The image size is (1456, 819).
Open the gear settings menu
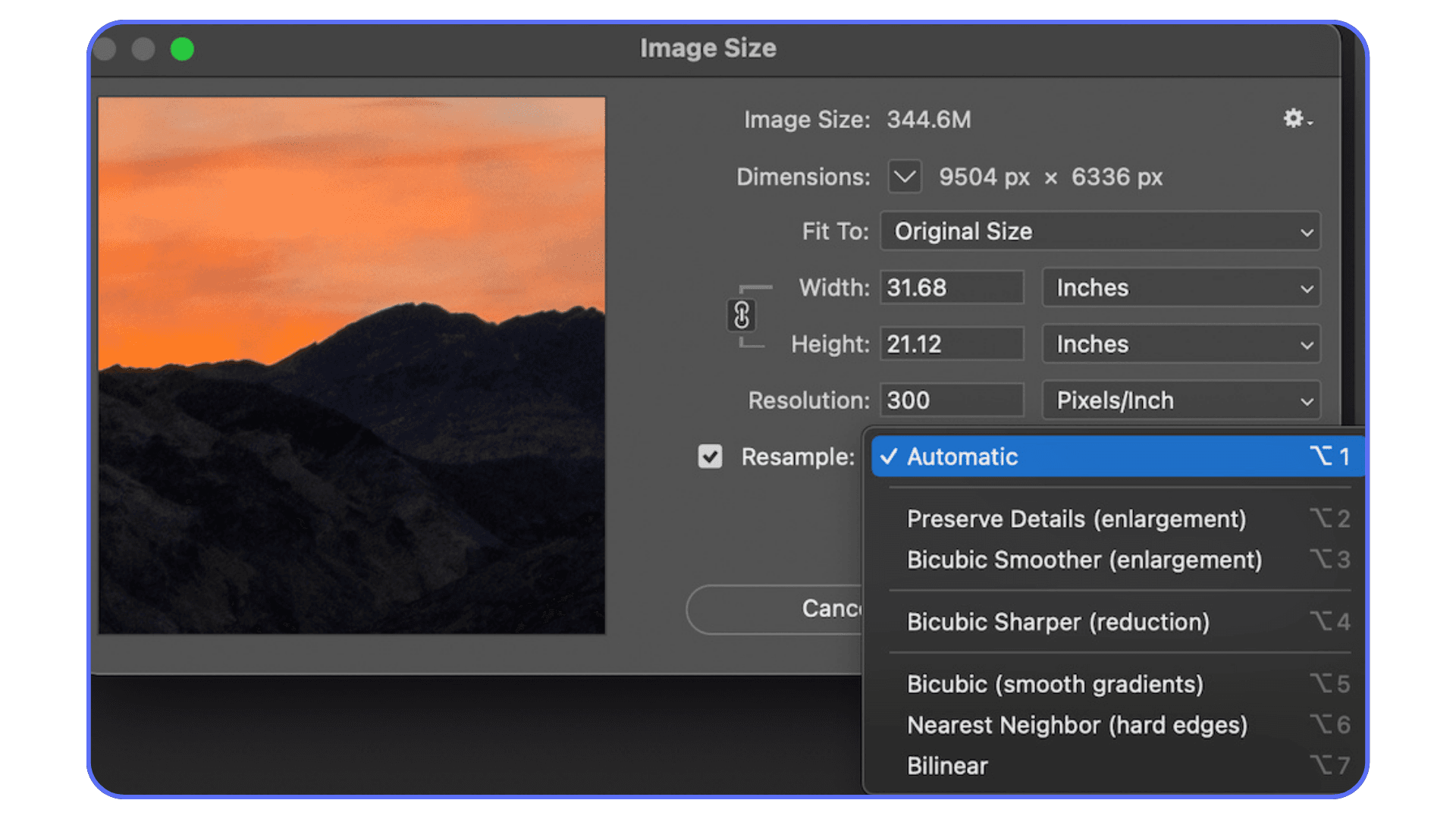tap(1298, 119)
